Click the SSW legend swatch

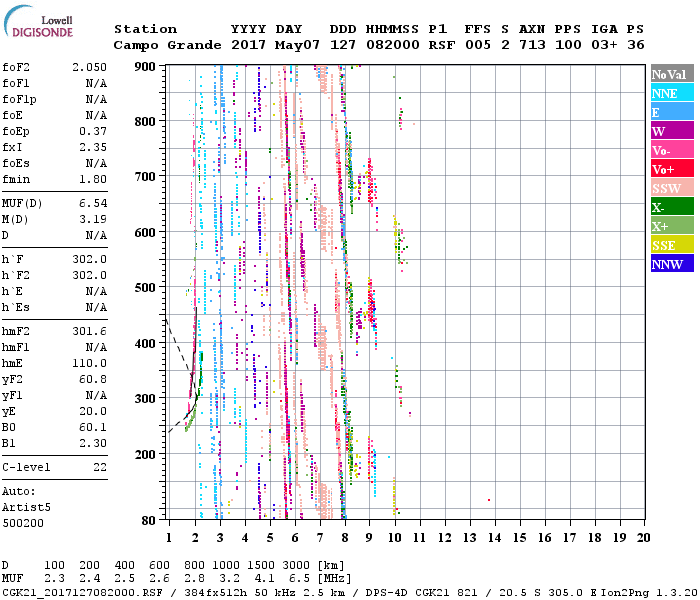(671, 188)
